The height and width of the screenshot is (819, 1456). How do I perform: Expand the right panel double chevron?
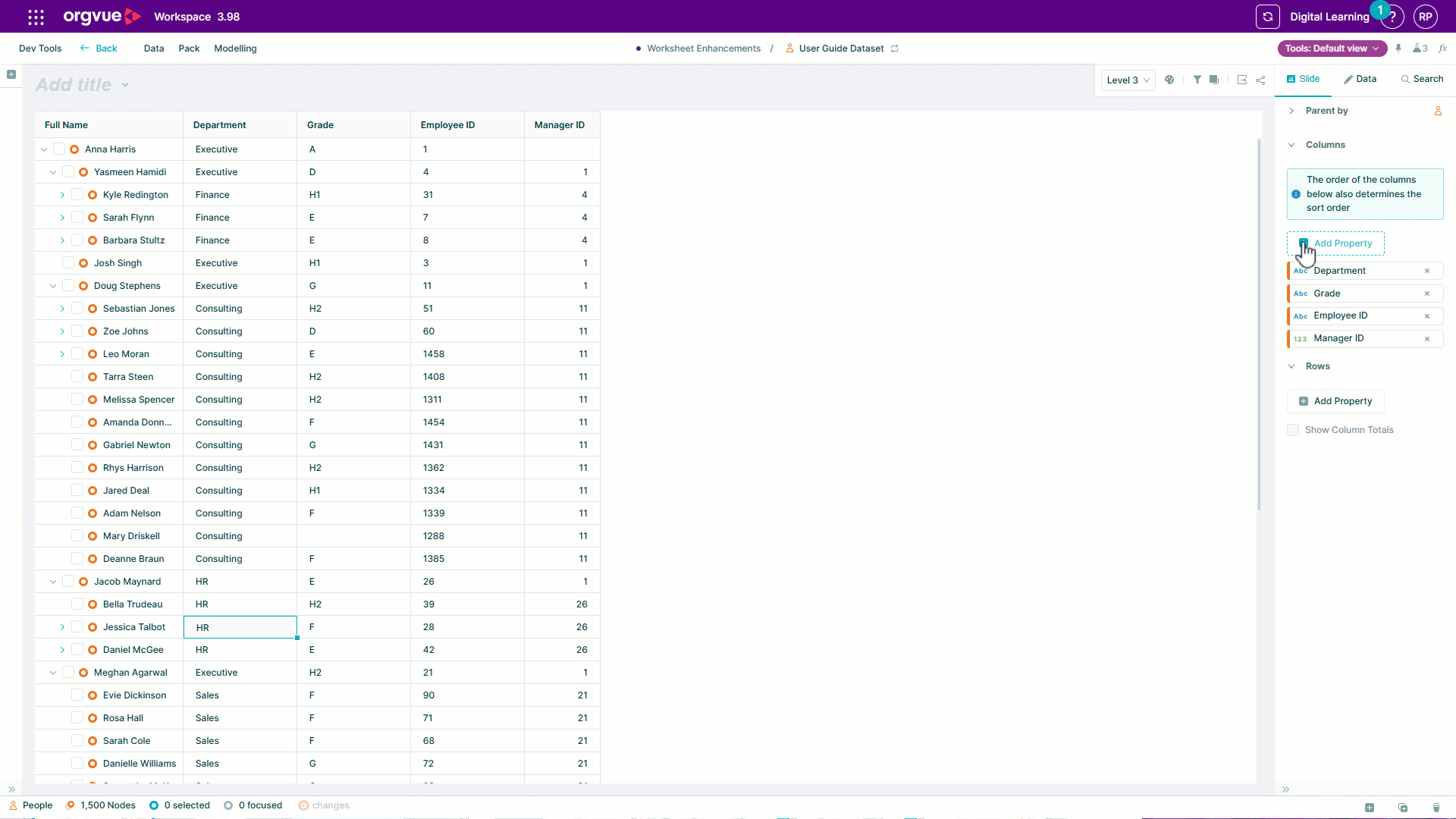pos(1286,789)
